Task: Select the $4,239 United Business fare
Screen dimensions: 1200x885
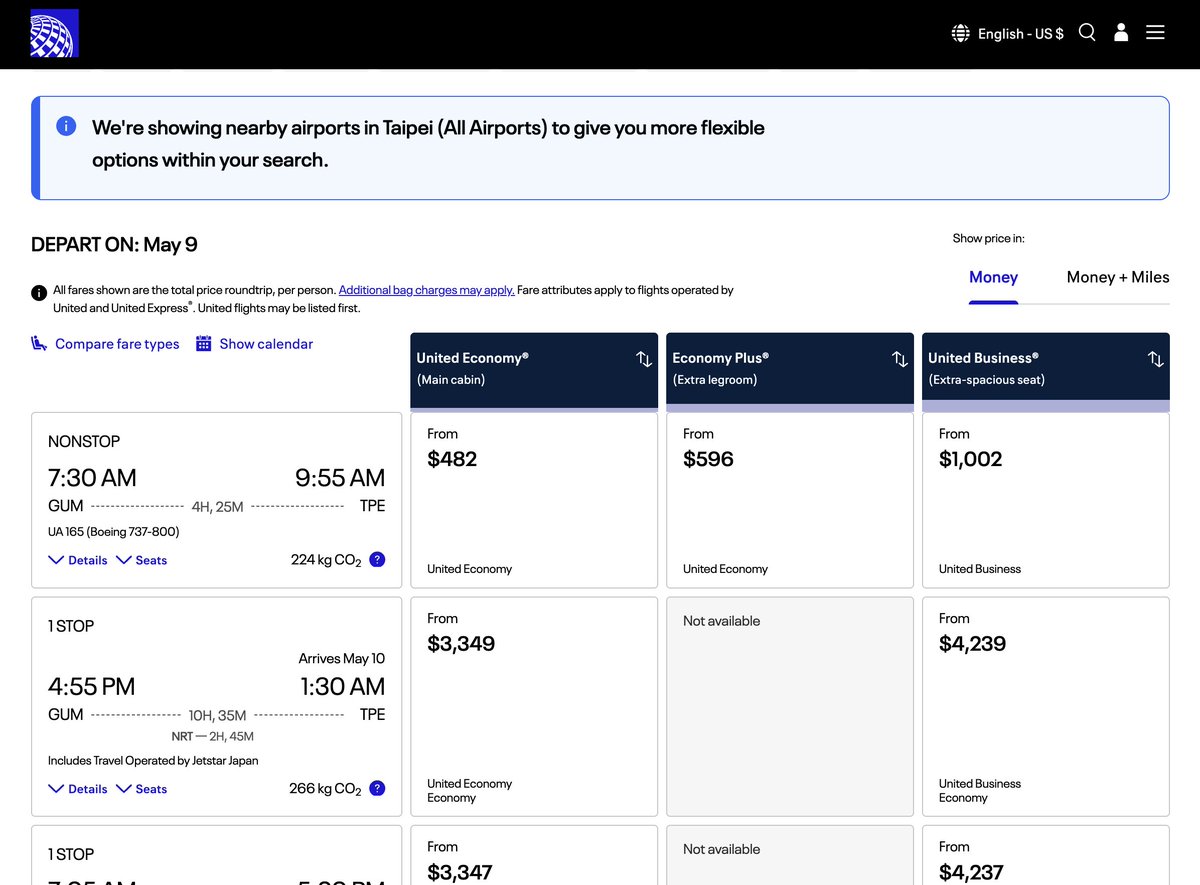Action: pos(1046,707)
